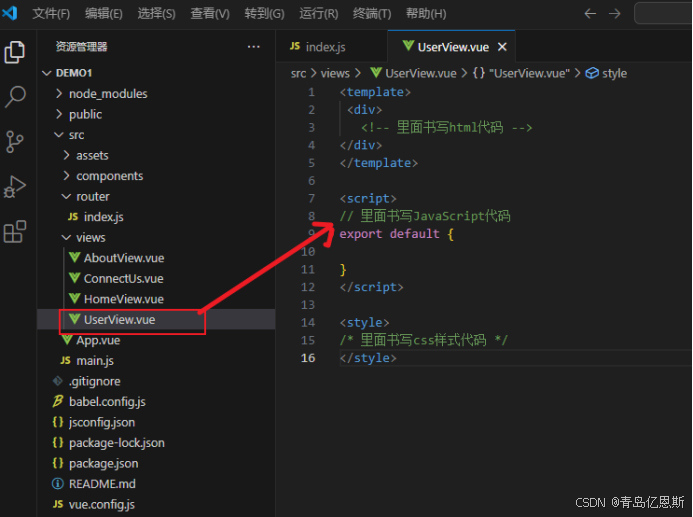The image size is (693, 517).
Task: Click the info icon beside README.md
Action: tap(58, 483)
